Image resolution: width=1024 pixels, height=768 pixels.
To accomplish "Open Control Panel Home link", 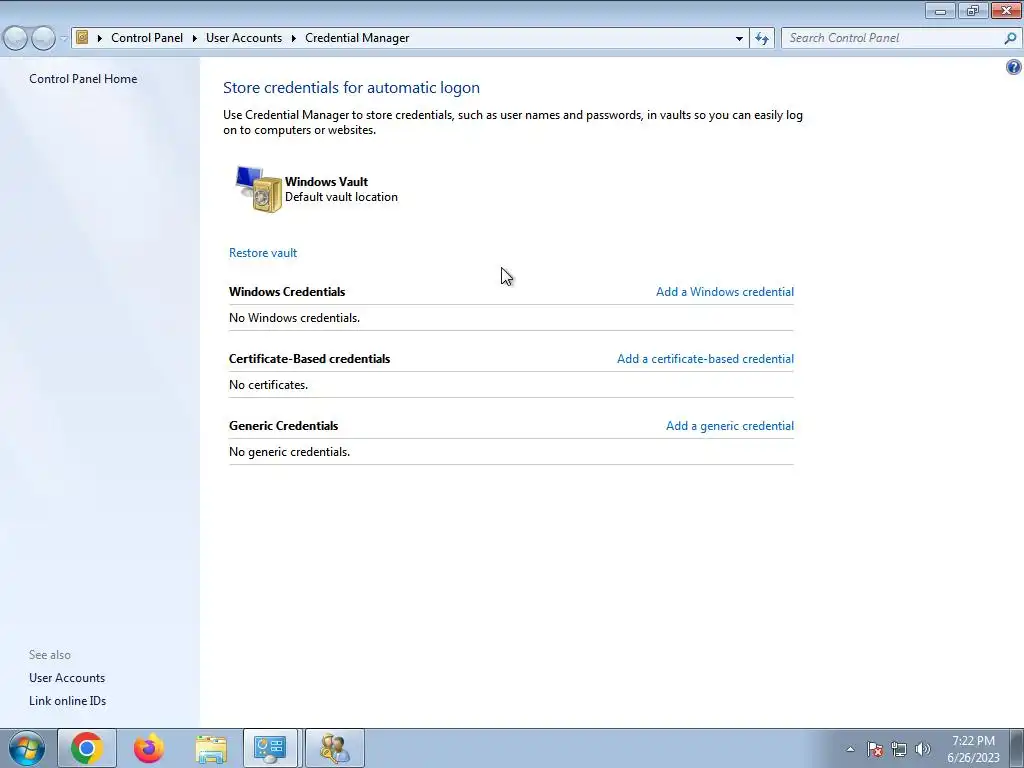I will click(83, 79).
